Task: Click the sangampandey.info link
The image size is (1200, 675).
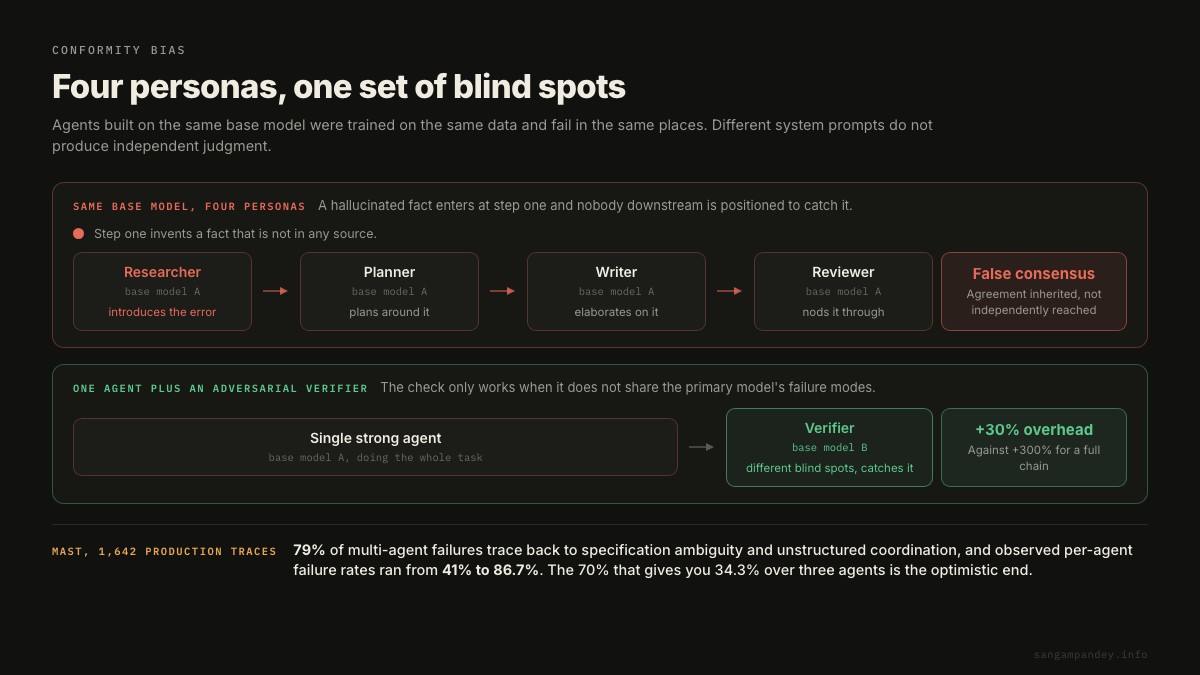Action: 1090,655
